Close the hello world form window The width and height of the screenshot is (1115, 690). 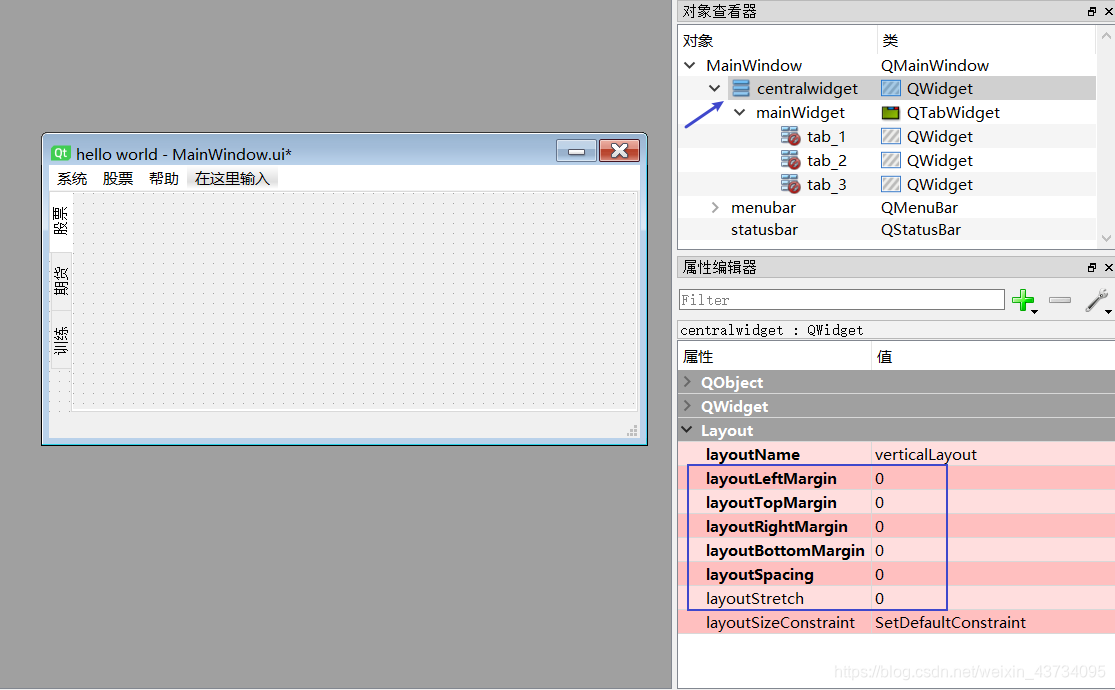click(x=619, y=151)
